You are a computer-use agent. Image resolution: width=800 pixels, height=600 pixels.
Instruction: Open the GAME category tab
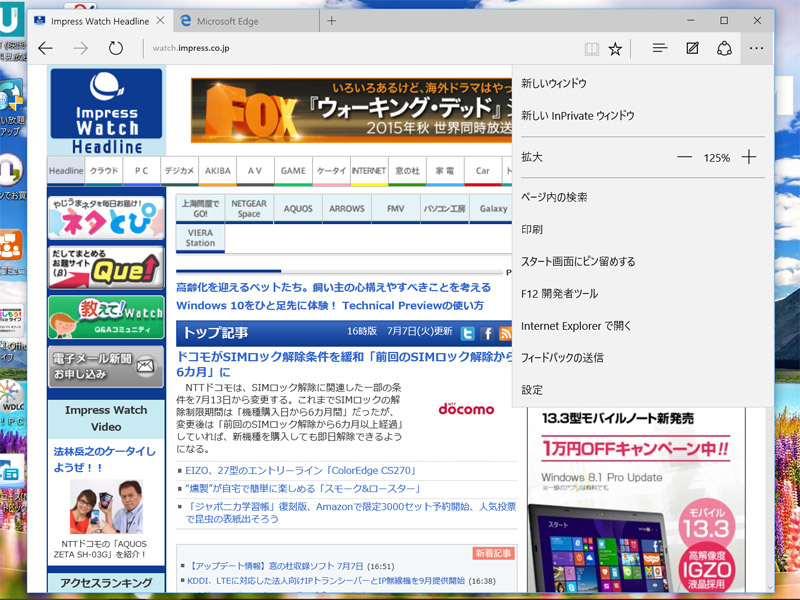coord(293,171)
